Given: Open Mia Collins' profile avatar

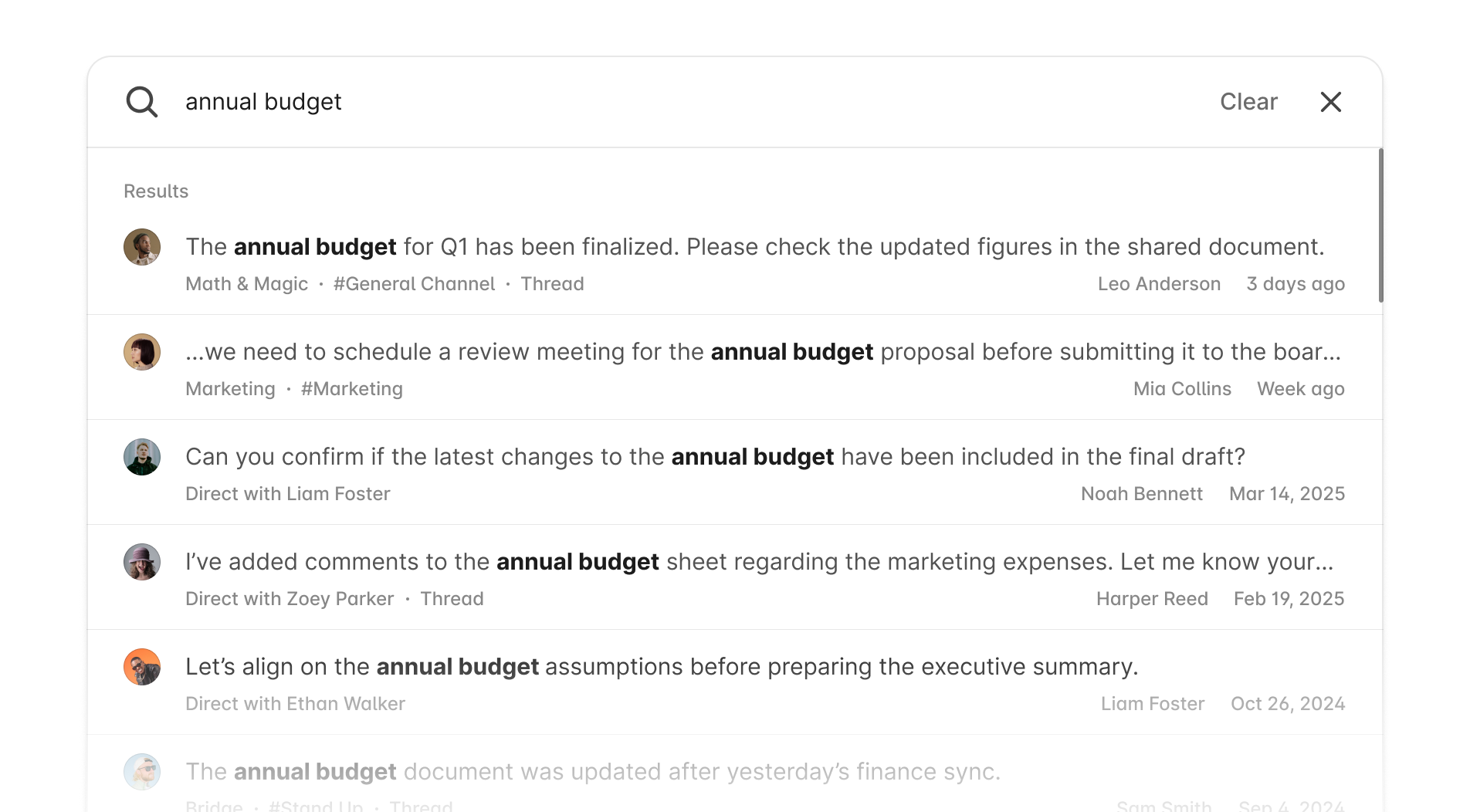Looking at the screenshot, I should (142, 352).
